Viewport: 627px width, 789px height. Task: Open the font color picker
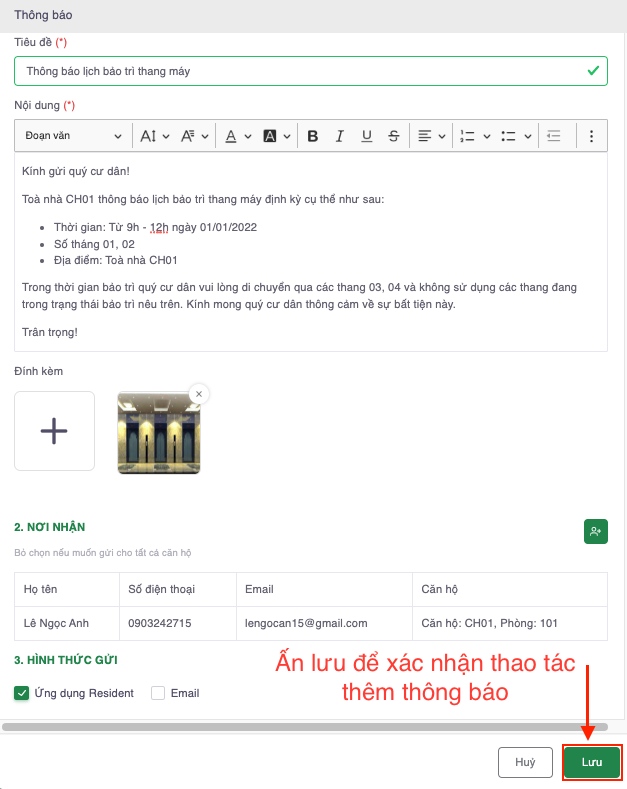coord(237,136)
